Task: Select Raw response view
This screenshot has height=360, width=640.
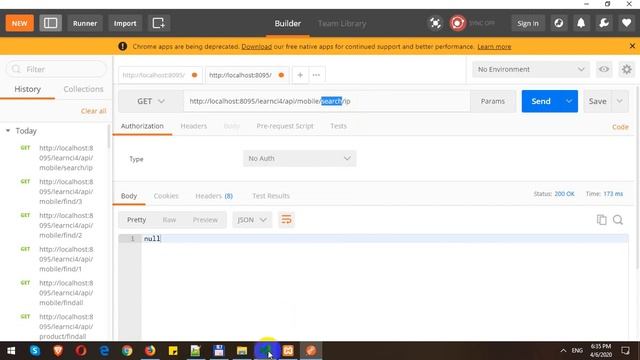Action: [x=169, y=220]
